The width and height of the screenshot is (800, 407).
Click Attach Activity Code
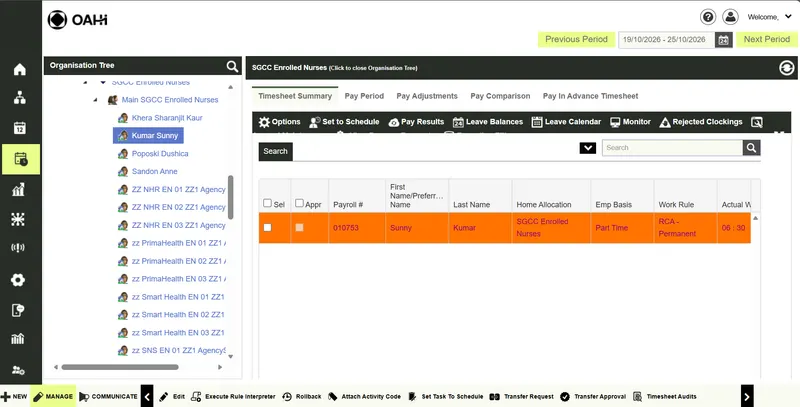pos(364,396)
